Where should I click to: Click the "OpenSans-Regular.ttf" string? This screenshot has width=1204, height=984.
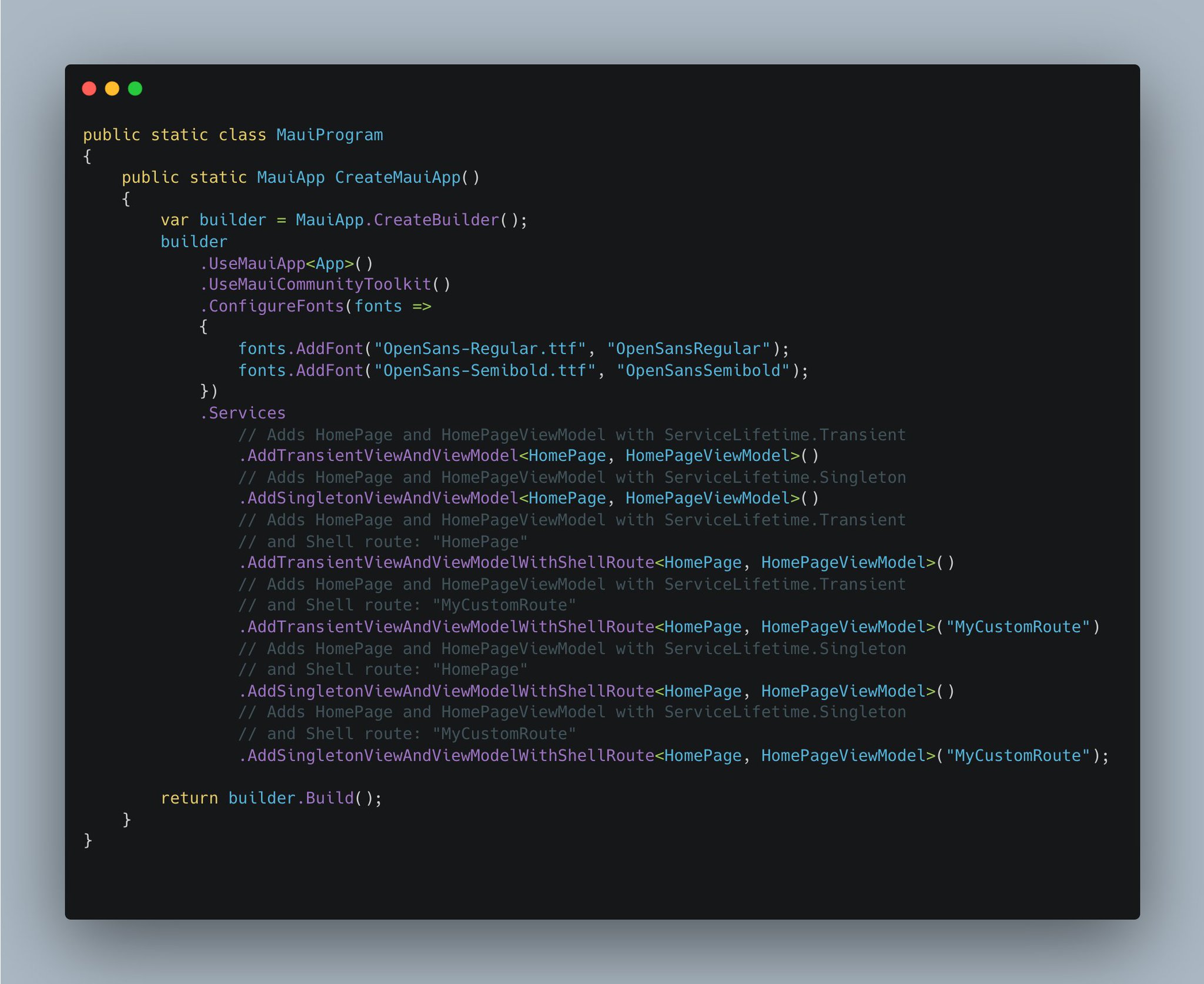pos(480,349)
